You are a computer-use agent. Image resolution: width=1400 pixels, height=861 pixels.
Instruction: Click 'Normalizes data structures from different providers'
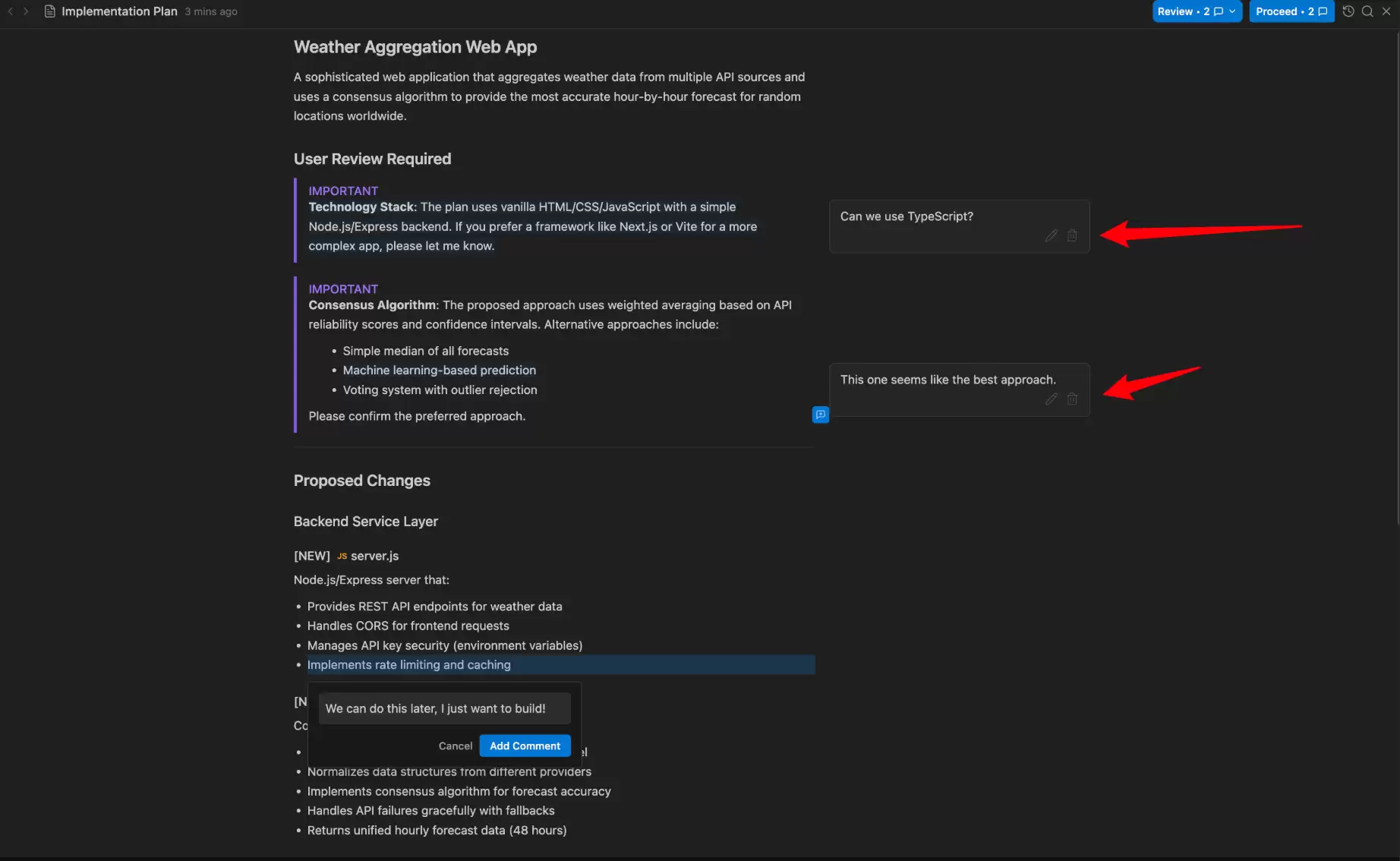point(449,771)
